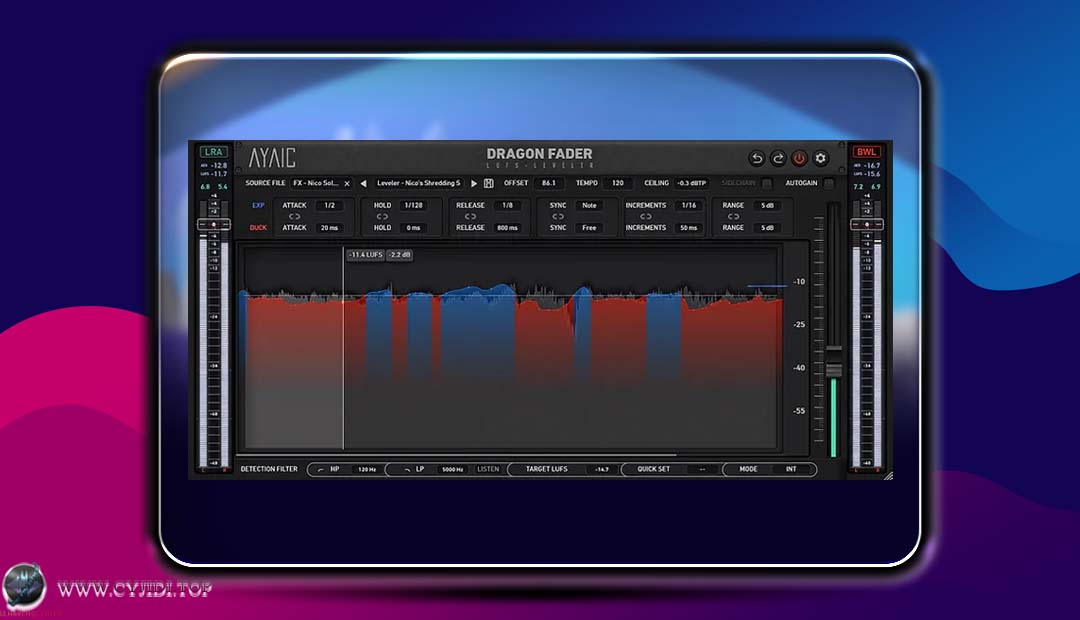Click the link icon between Sync values

[x=558, y=216]
